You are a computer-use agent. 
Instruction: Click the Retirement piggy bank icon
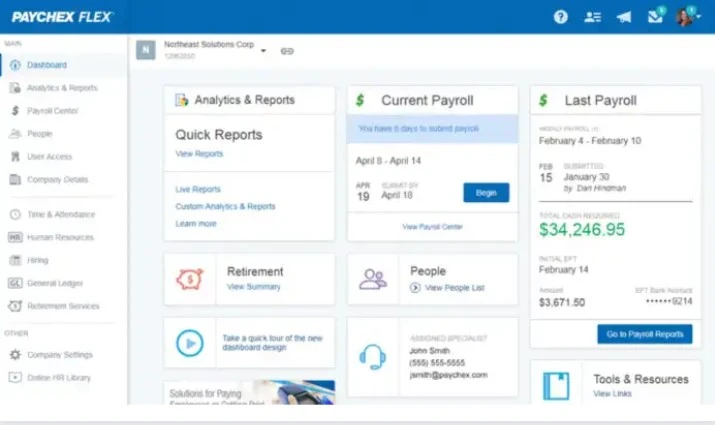pos(190,279)
